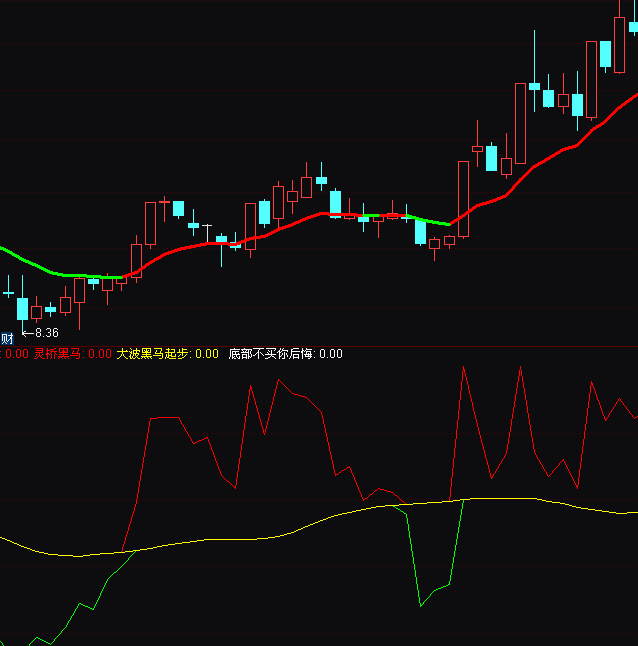The width and height of the screenshot is (638, 646).
Task: Click the deep green indicator dip below yellow line
Action: (422, 600)
